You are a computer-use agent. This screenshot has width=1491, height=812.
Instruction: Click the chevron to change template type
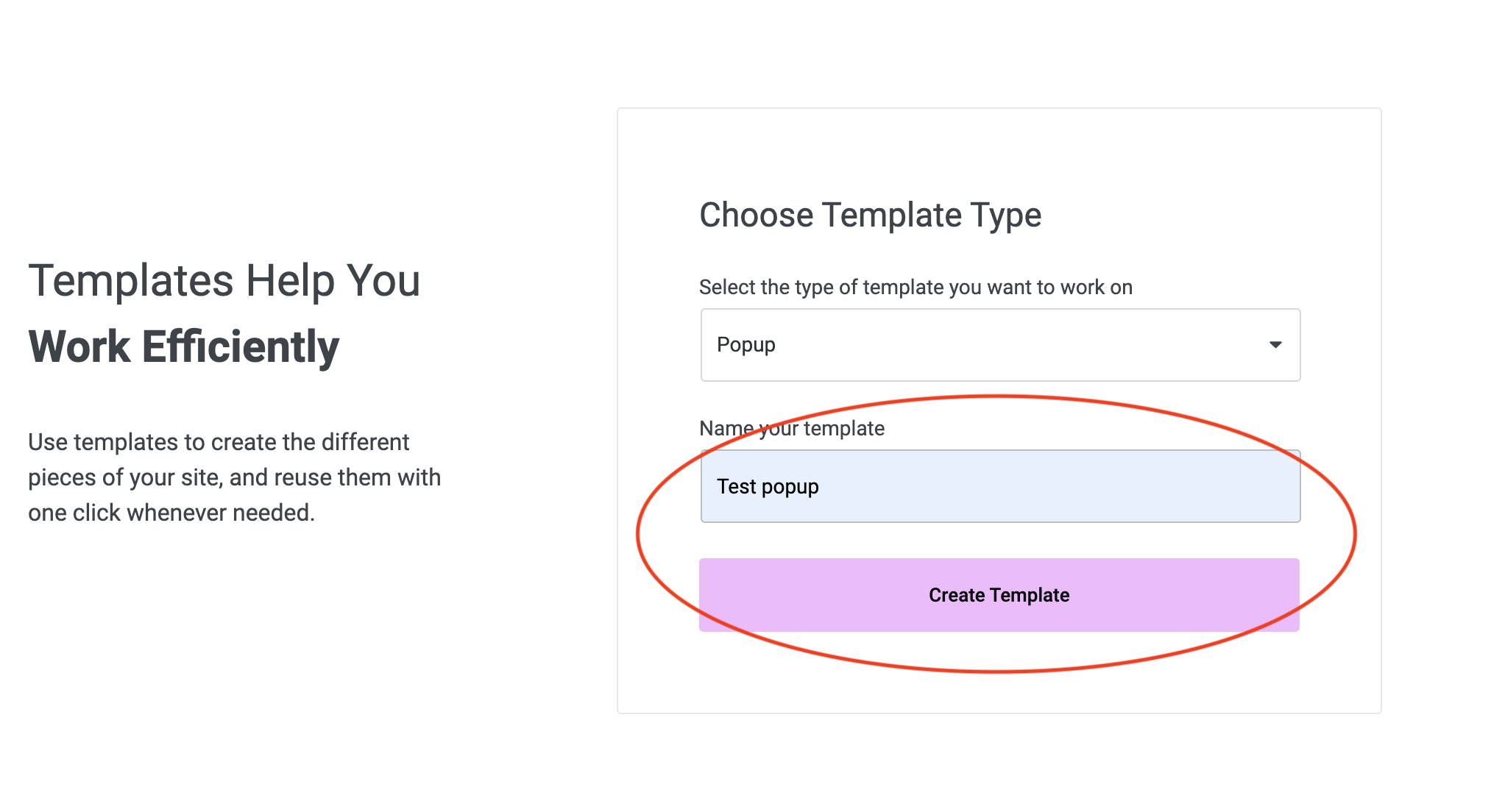[1275, 345]
